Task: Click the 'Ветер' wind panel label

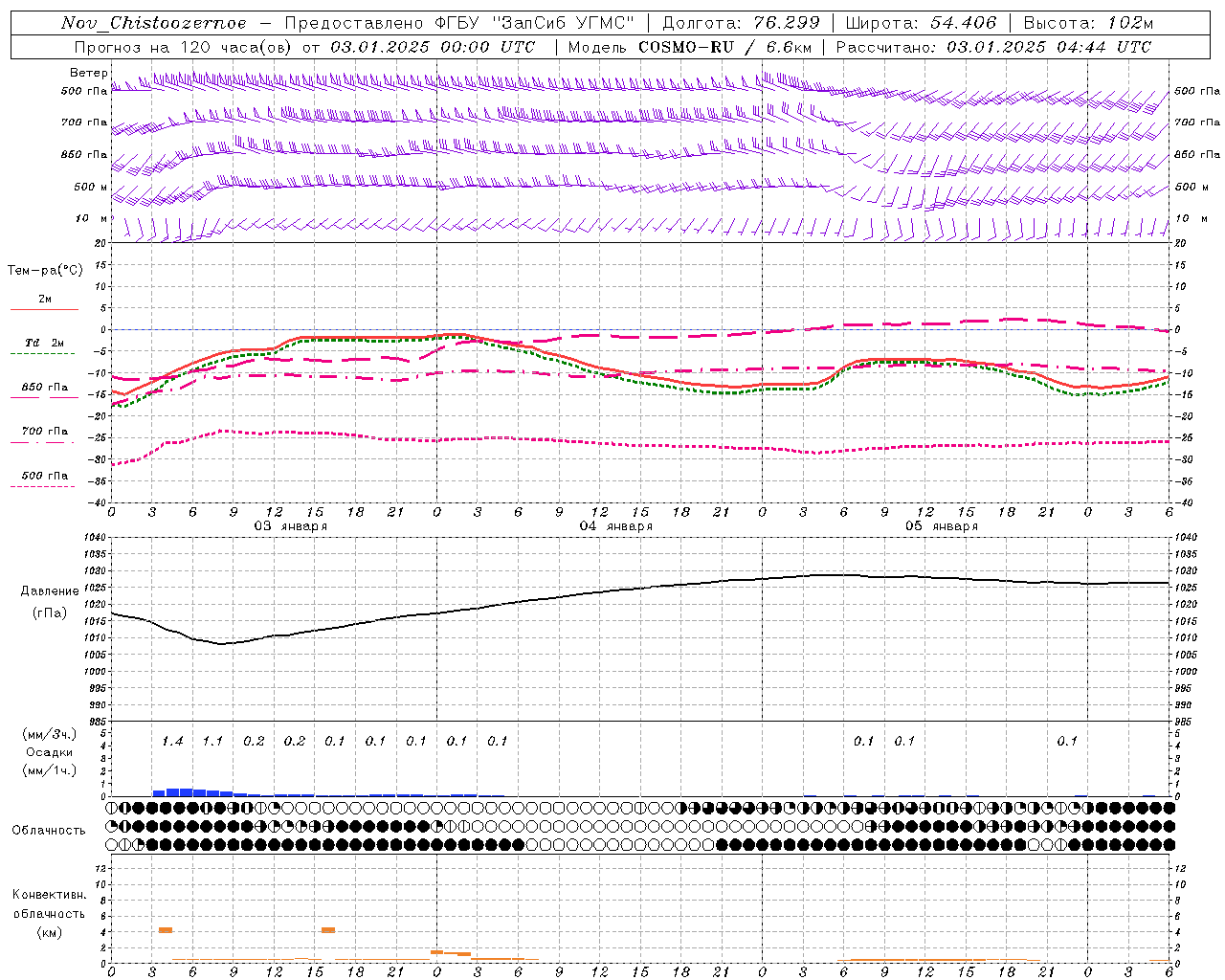Action: tap(88, 73)
